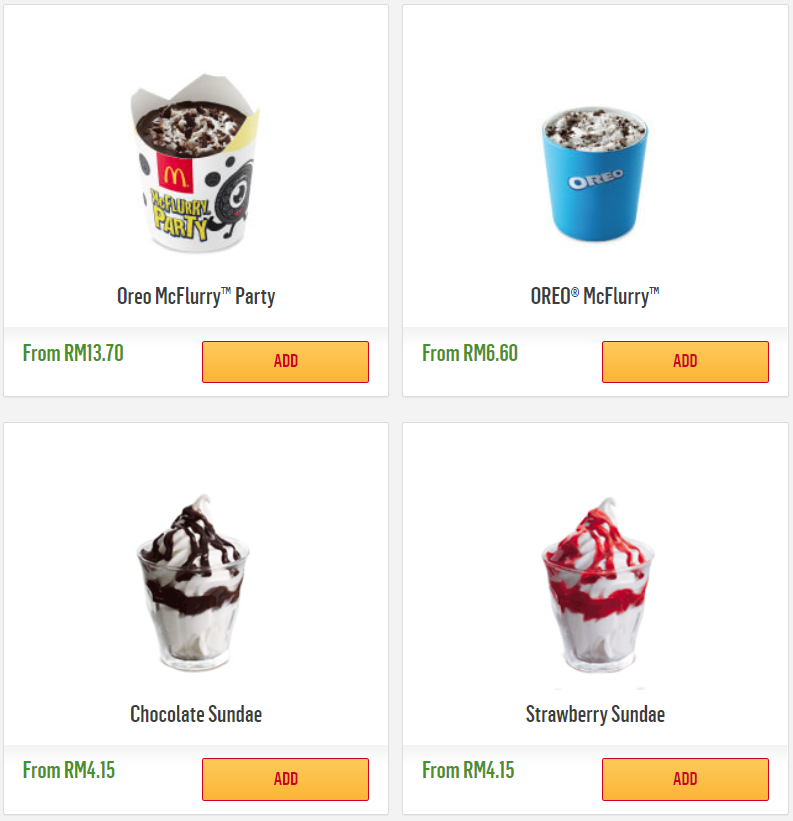Add Chocolate Sundae to order
This screenshot has width=793, height=821.
(285, 779)
